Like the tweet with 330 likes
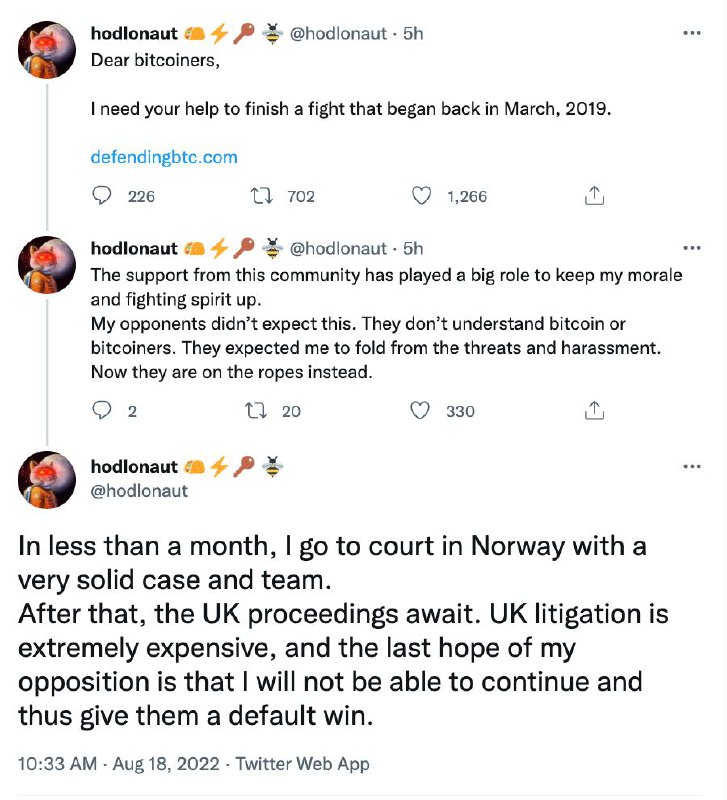727x800 pixels. (x=421, y=410)
